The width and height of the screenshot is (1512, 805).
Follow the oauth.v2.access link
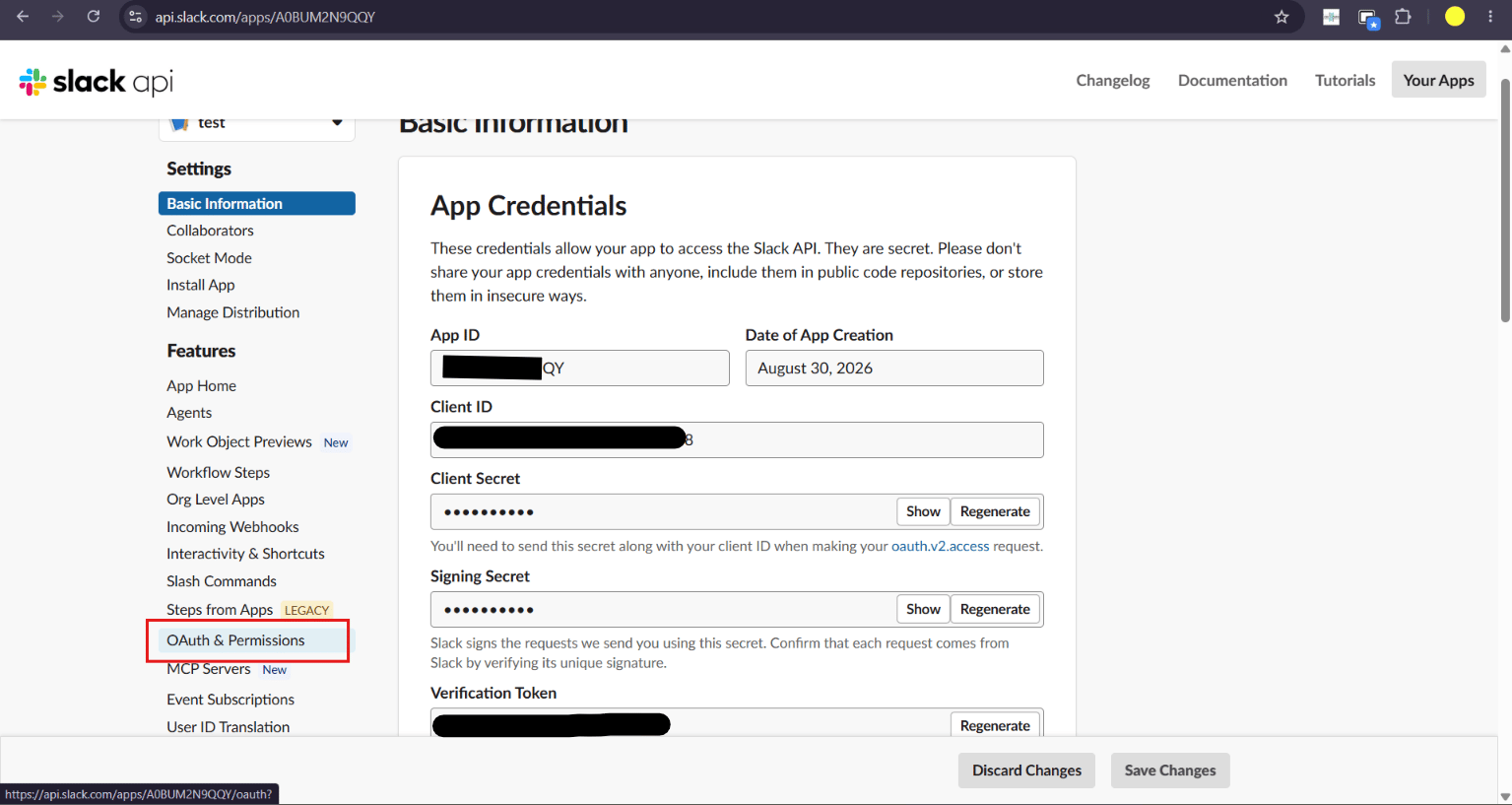click(940, 546)
